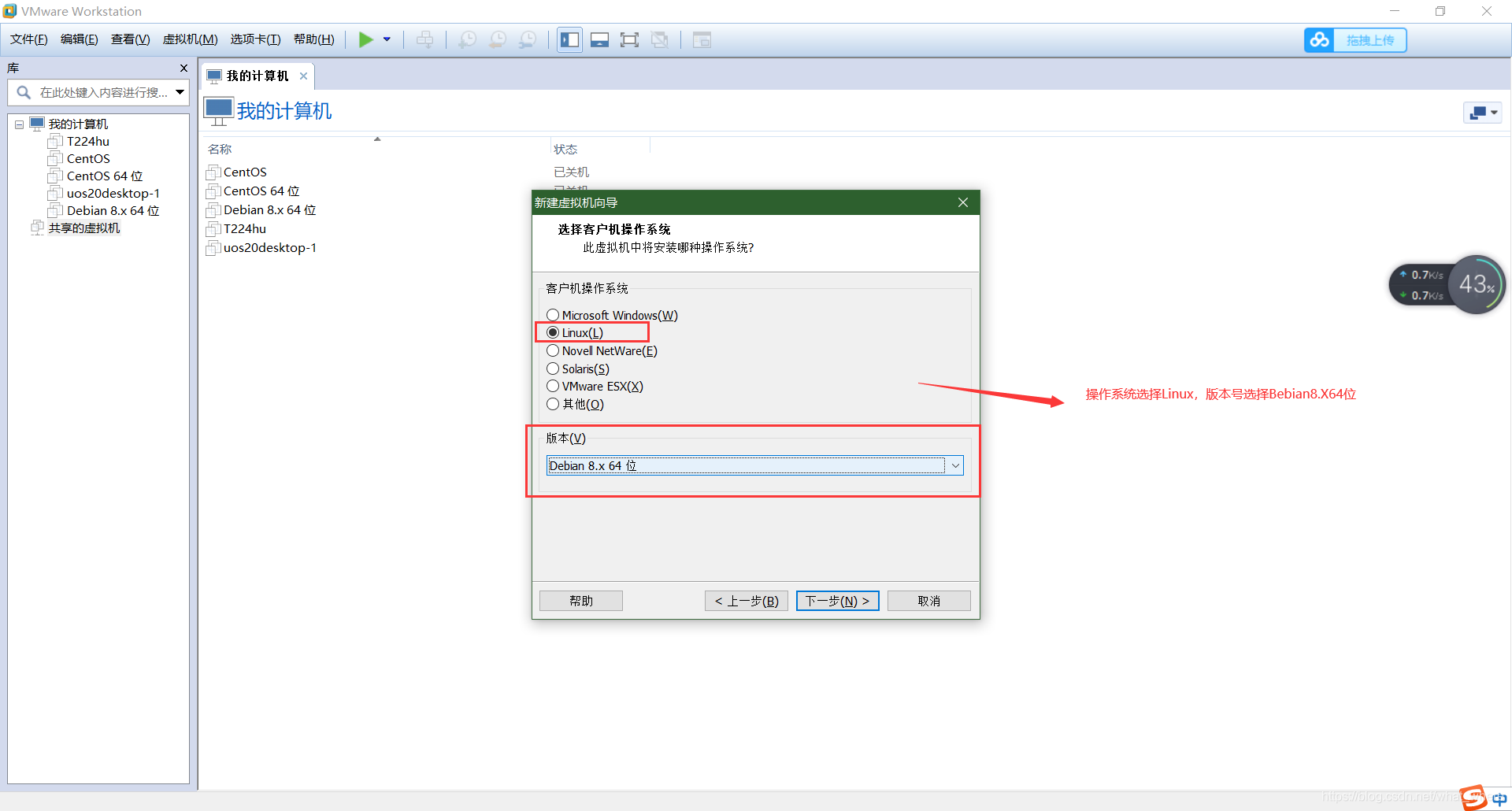Close the 我的计算机 tab
The height and width of the screenshot is (811, 1512).
(x=303, y=76)
